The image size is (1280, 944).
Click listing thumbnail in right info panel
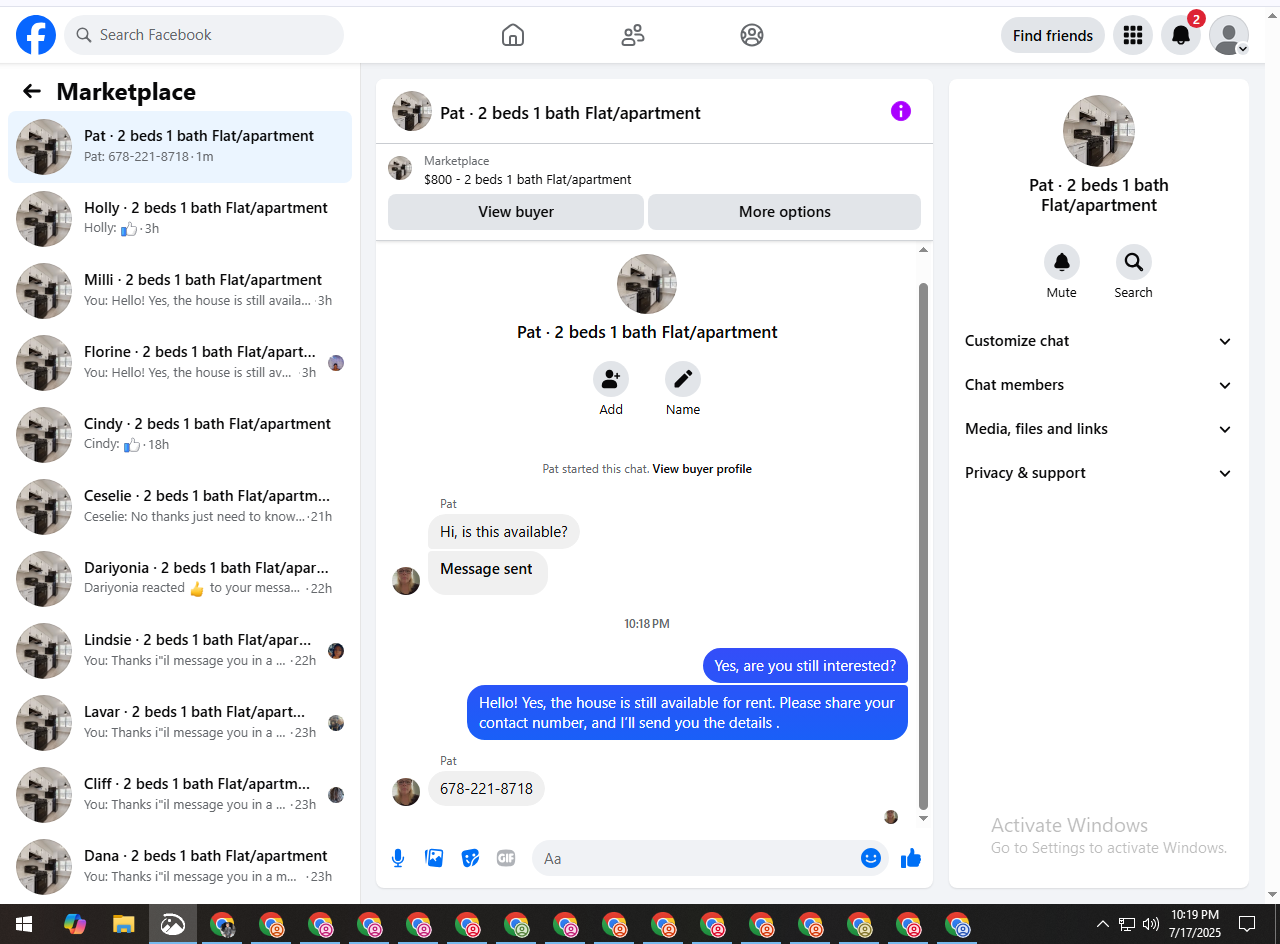(x=1099, y=131)
